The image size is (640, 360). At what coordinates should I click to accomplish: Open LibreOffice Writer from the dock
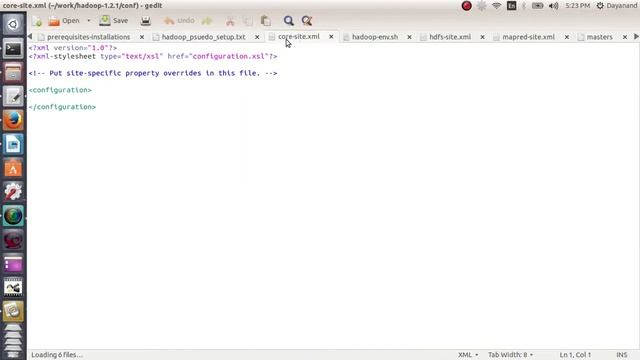click(13, 144)
